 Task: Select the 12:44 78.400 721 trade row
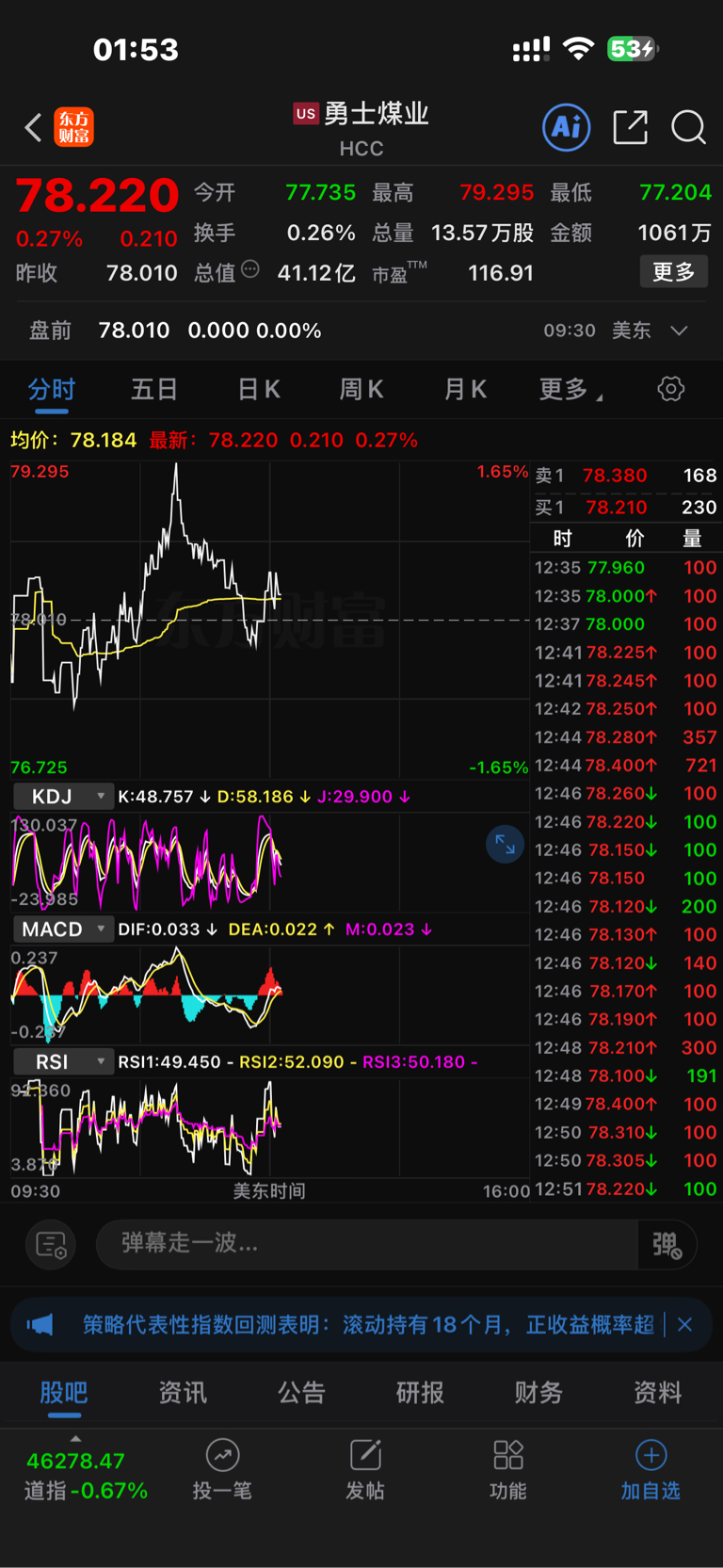coord(626,766)
